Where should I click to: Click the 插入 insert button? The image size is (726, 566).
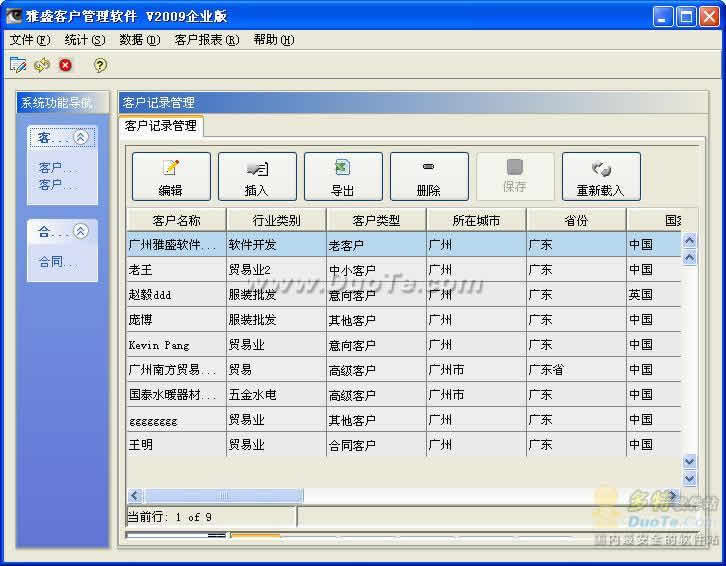point(257,176)
